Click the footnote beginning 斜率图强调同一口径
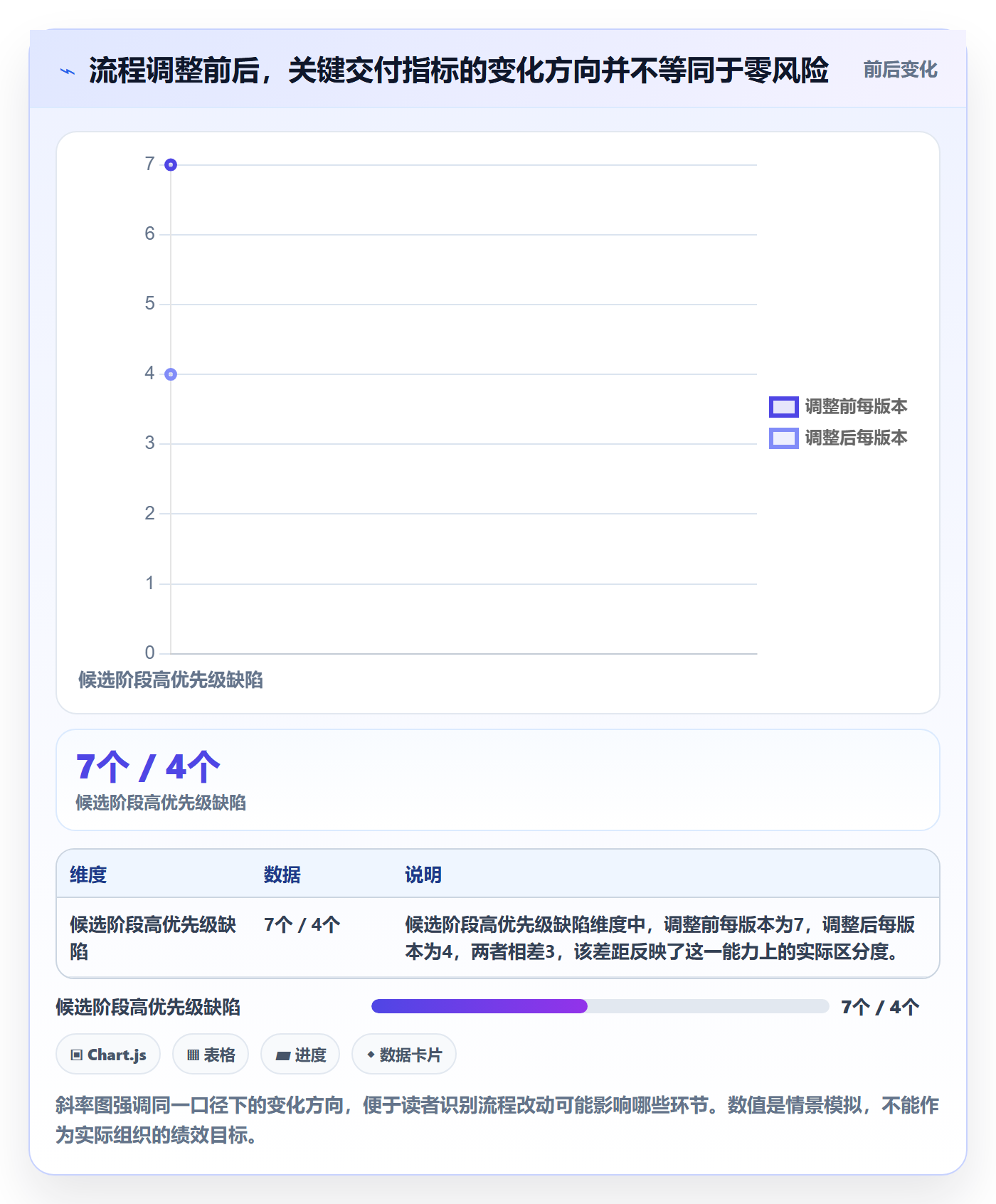This screenshot has width=996, height=1204. tap(497, 1120)
